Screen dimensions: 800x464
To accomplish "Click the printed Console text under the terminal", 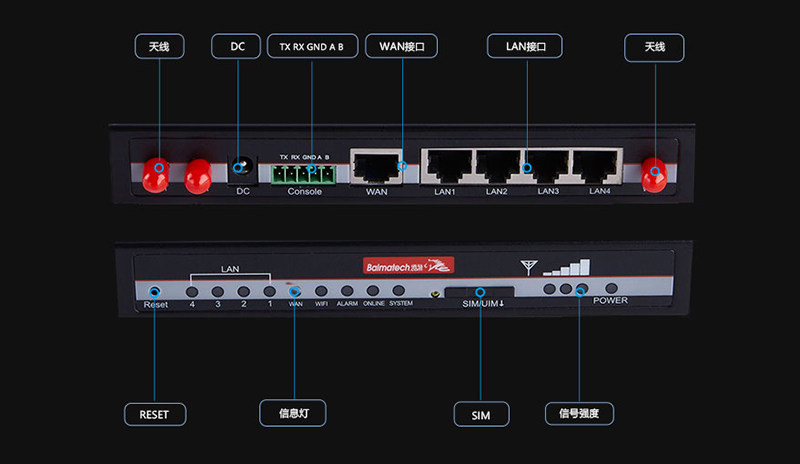I will [305, 191].
